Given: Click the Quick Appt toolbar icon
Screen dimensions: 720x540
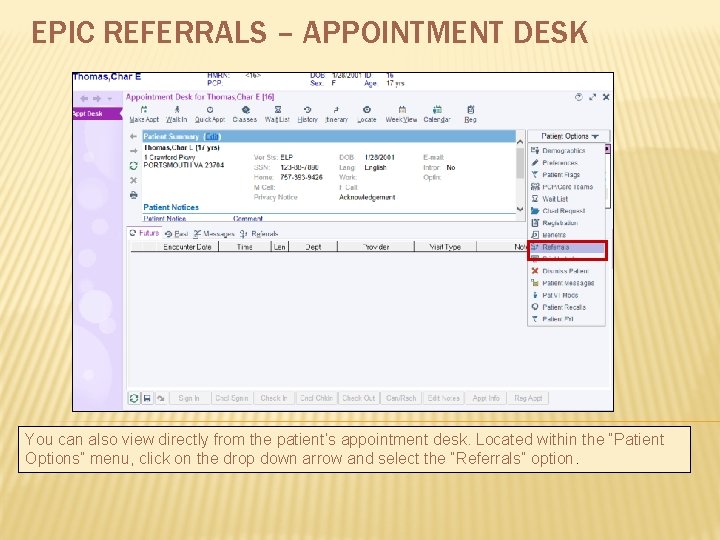Looking at the screenshot, I should [x=210, y=114].
